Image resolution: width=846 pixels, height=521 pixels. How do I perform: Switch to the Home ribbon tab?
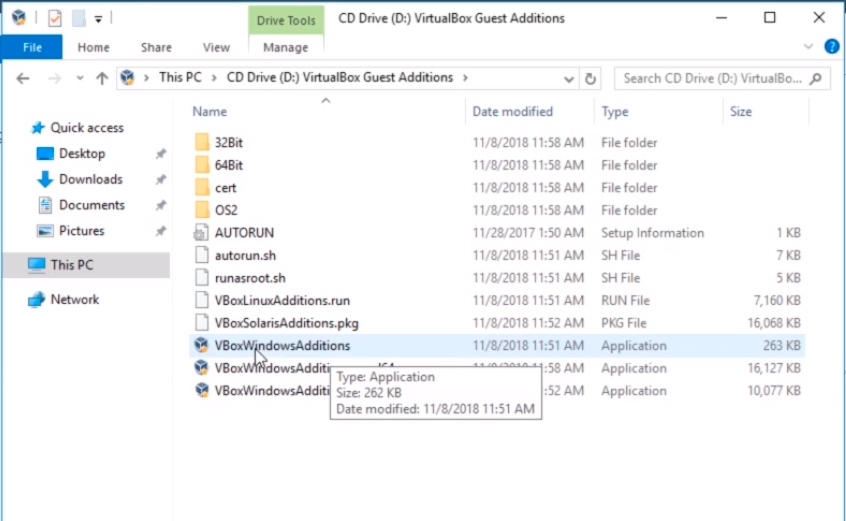(93, 47)
